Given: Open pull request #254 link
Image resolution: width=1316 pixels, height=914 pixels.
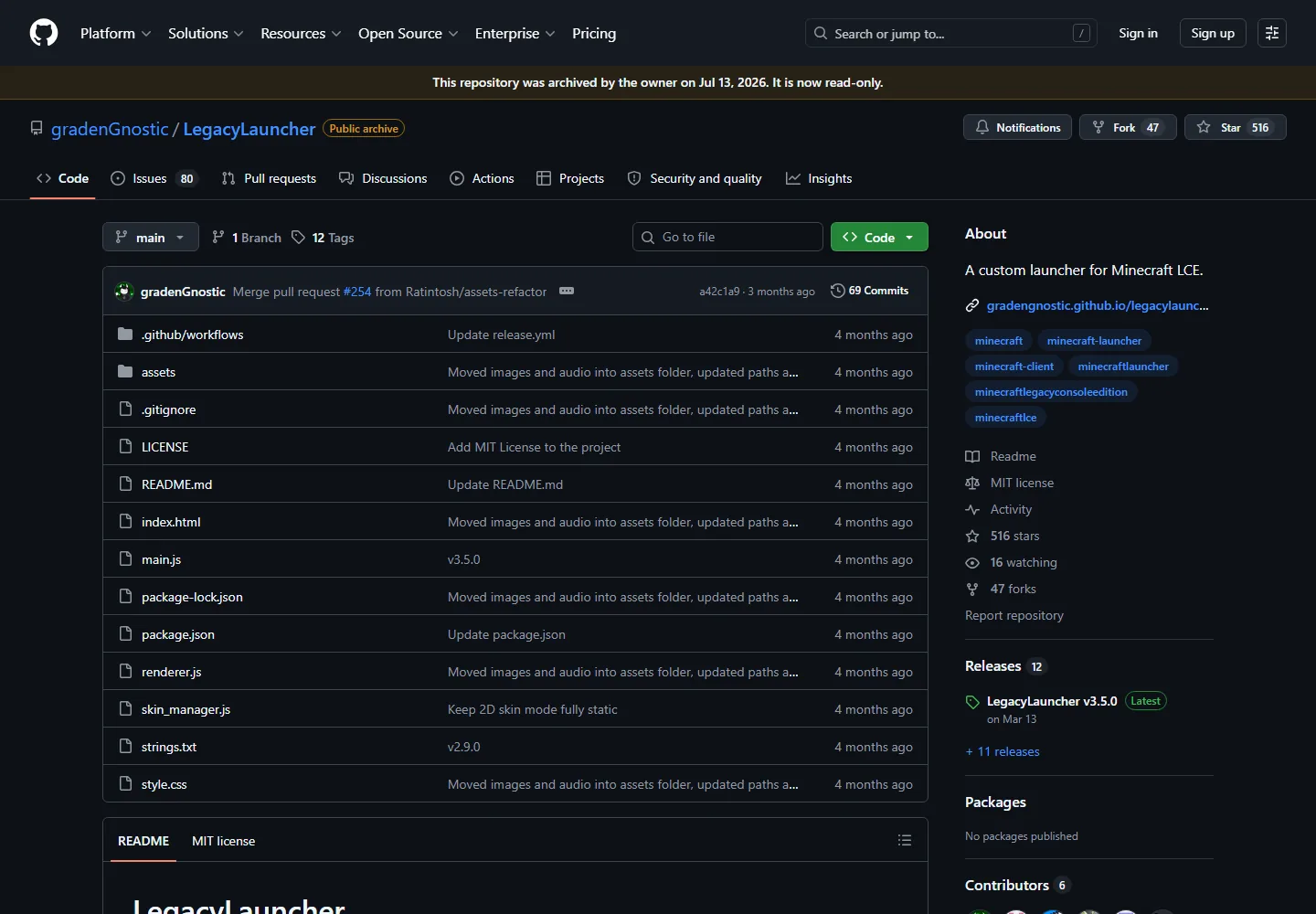Looking at the screenshot, I should click(x=357, y=292).
